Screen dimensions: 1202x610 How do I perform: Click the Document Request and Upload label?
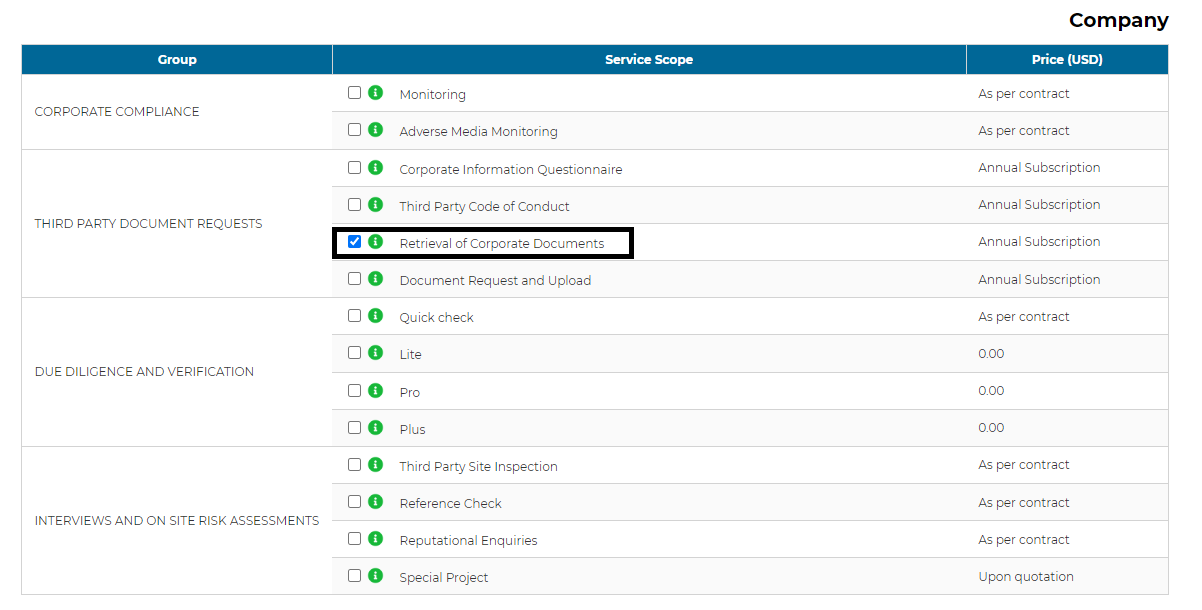[x=495, y=281]
